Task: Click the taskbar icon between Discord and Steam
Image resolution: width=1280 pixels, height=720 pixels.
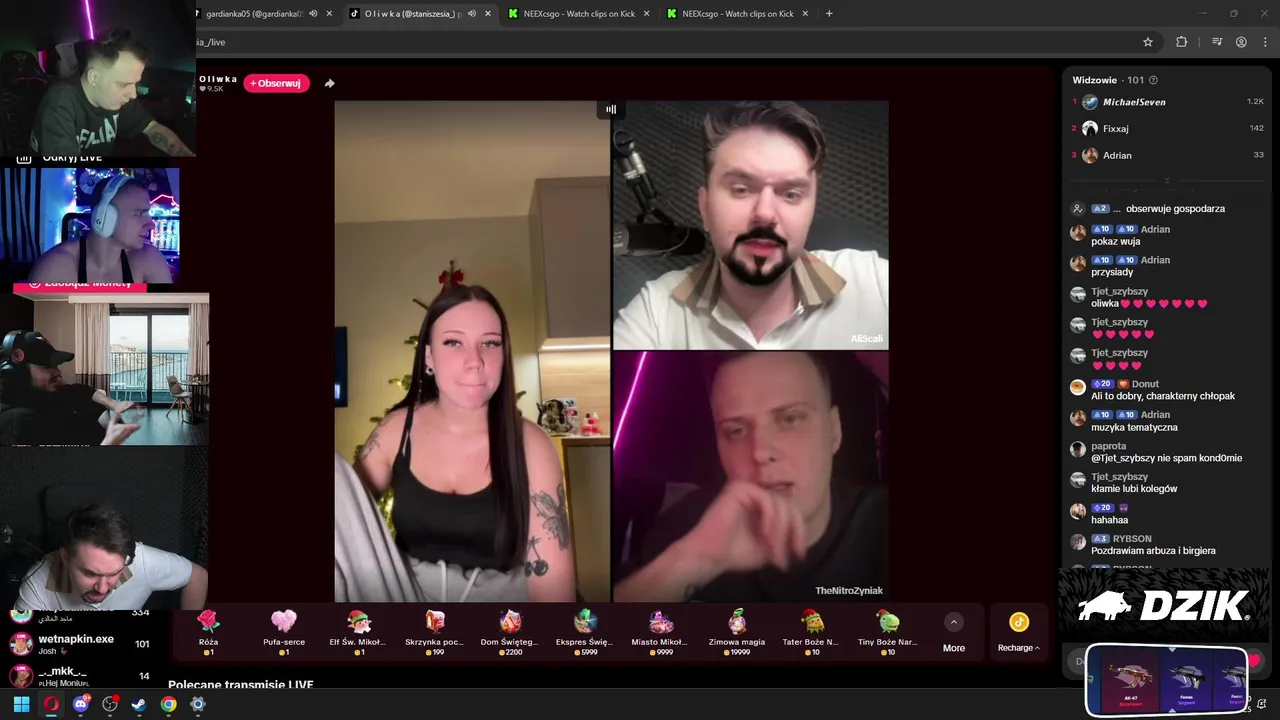Action: click(110, 704)
